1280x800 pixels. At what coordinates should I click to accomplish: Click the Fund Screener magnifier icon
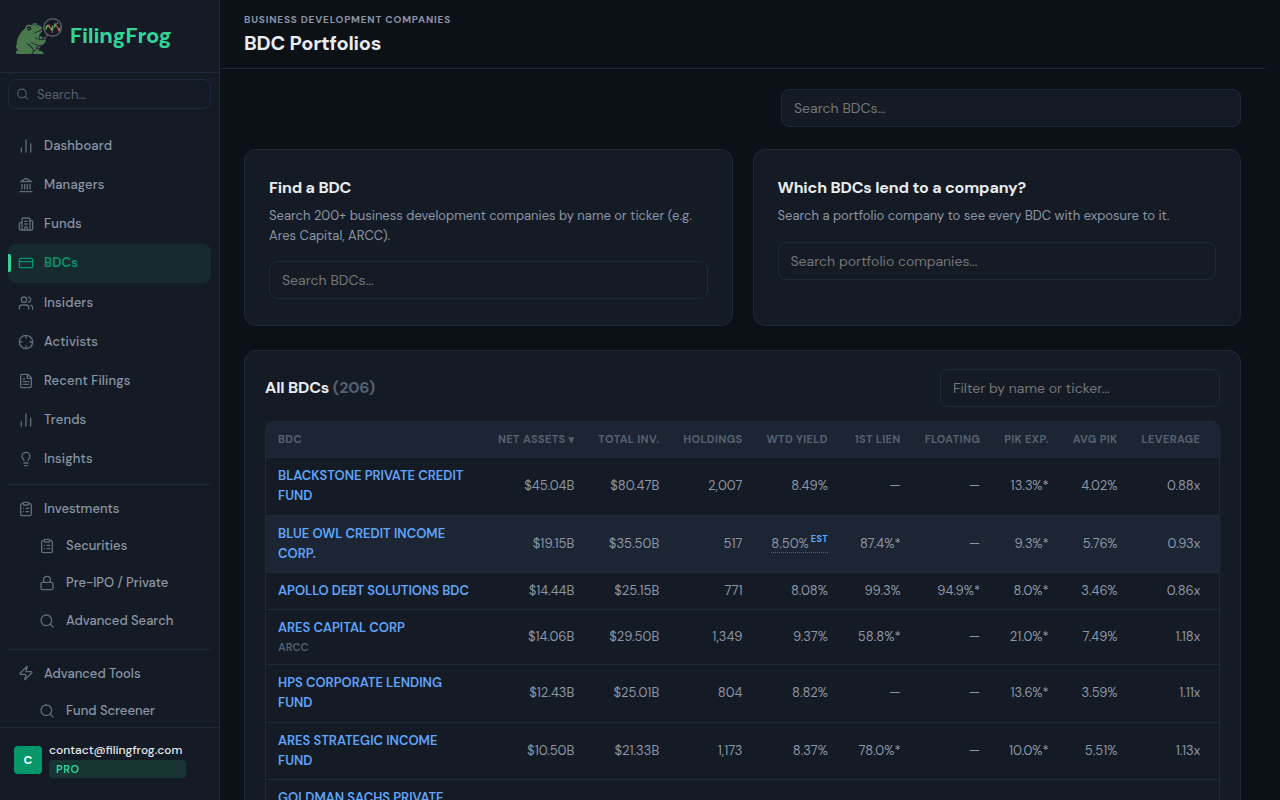[x=47, y=711]
